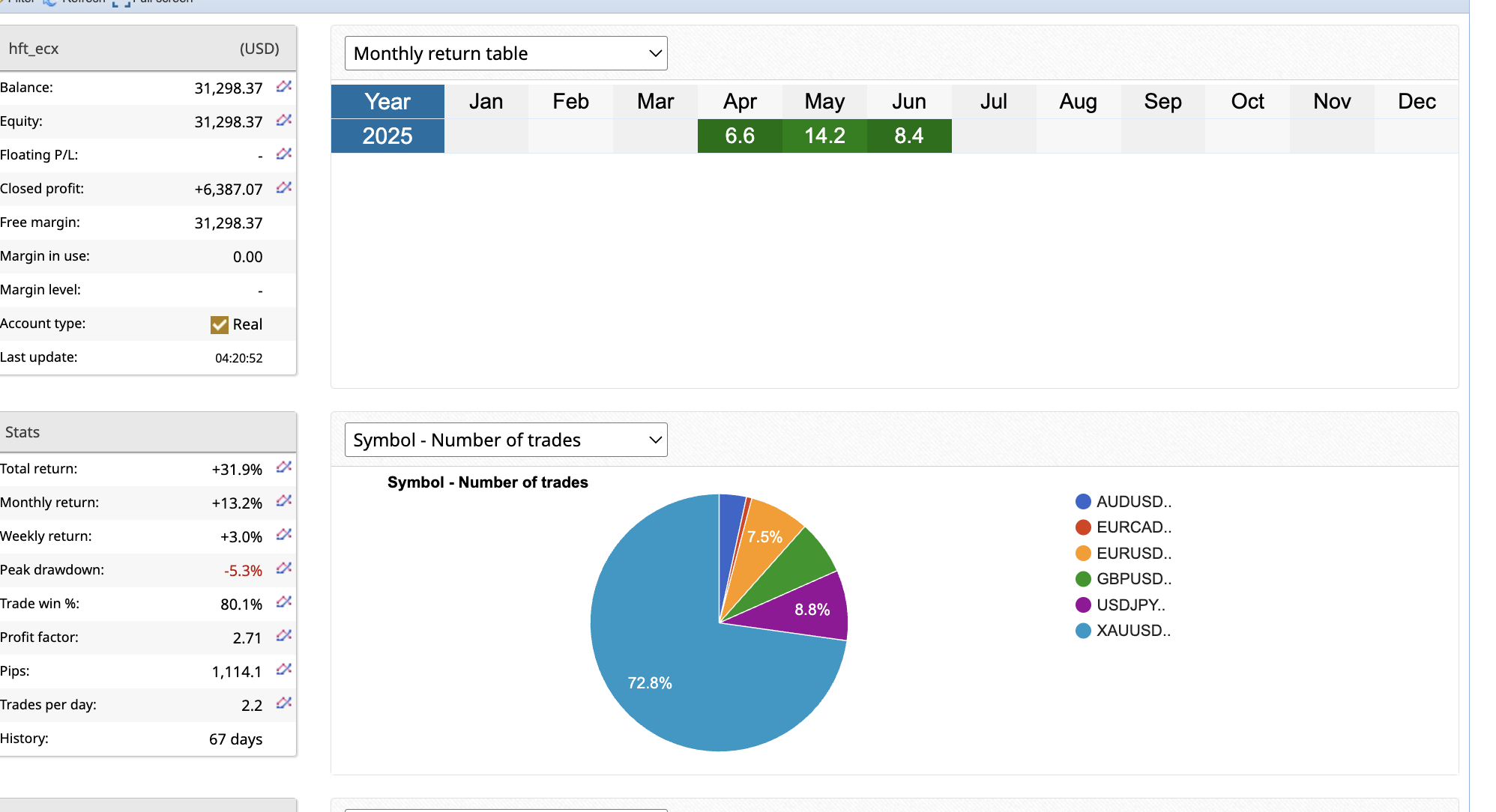Open Total return chart icon
The width and height of the screenshot is (1496, 812).
pos(283,468)
